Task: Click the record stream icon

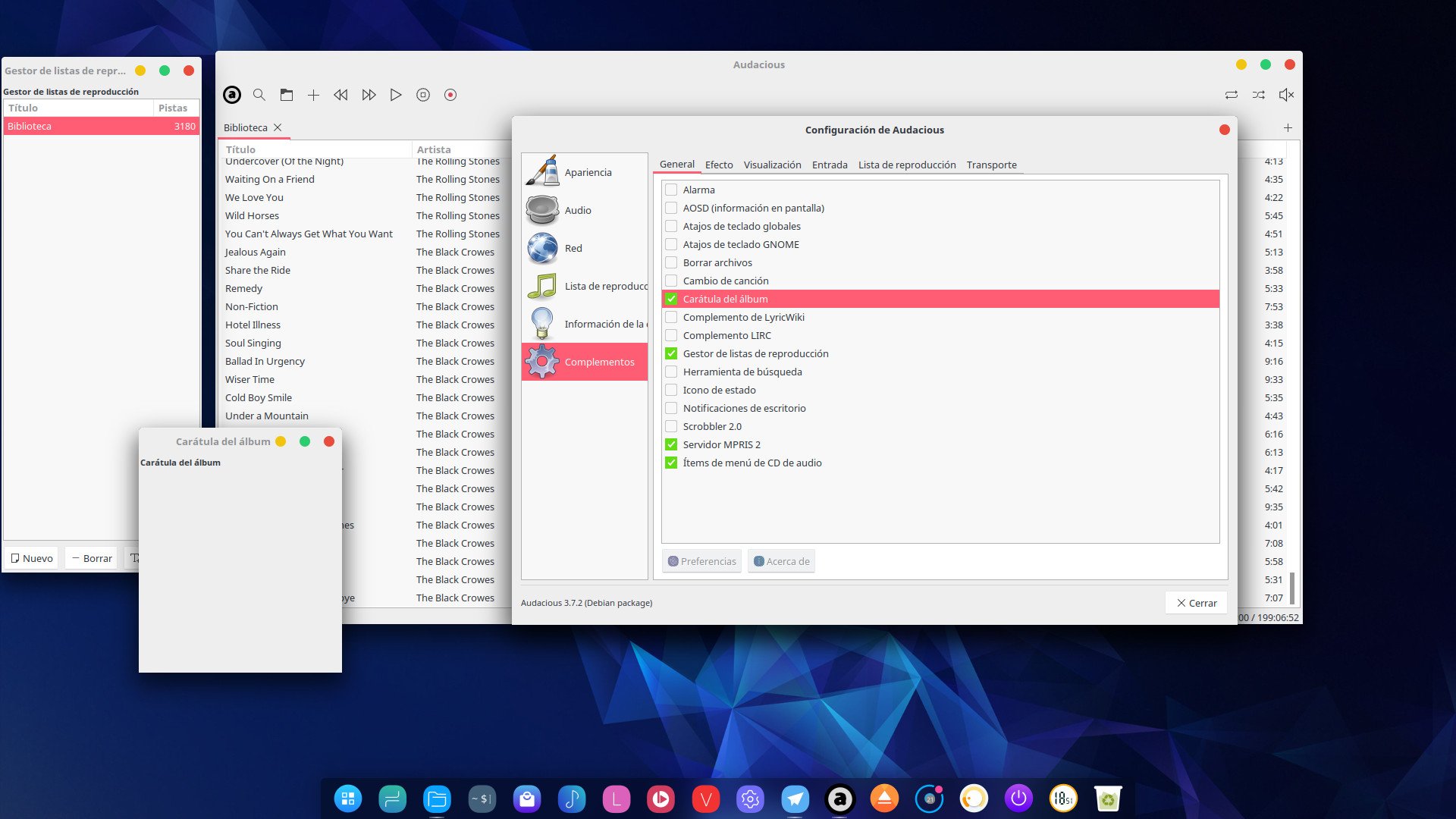Action: pos(450,95)
